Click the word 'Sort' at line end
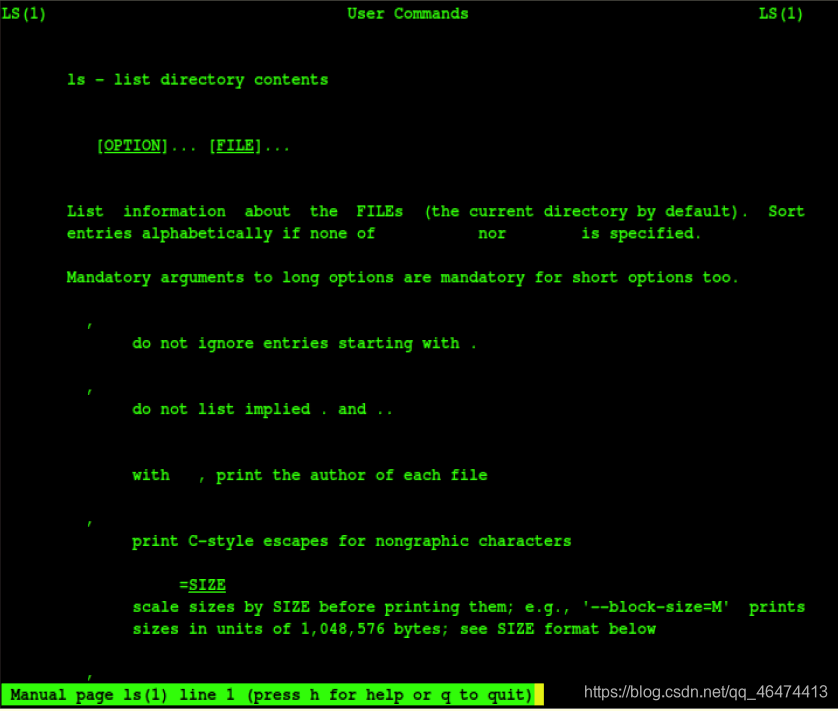838x711 pixels. coord(786,211)
